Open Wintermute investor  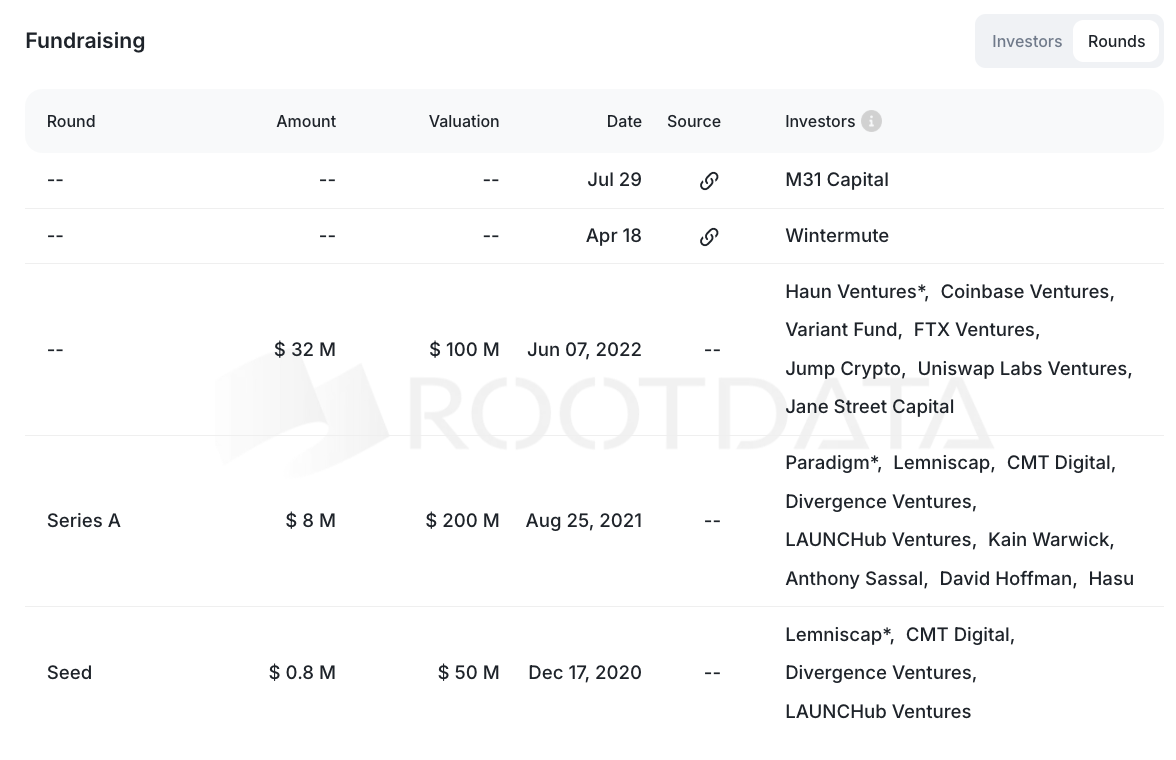tap(837, 236)
